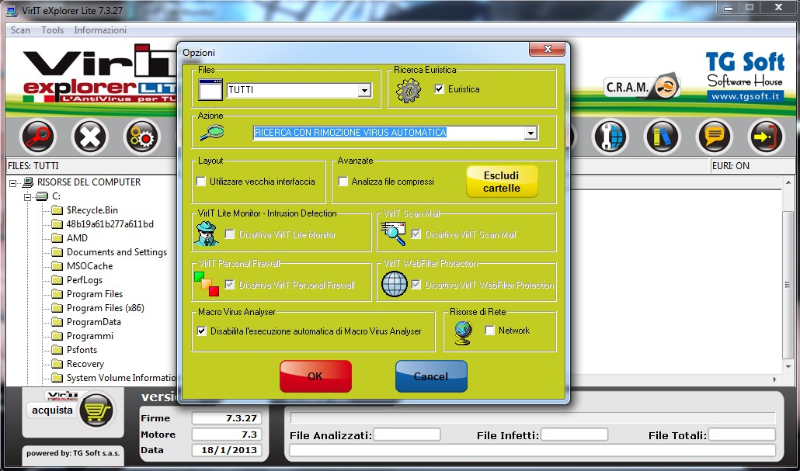Open the Scan menu

(20, 30)
